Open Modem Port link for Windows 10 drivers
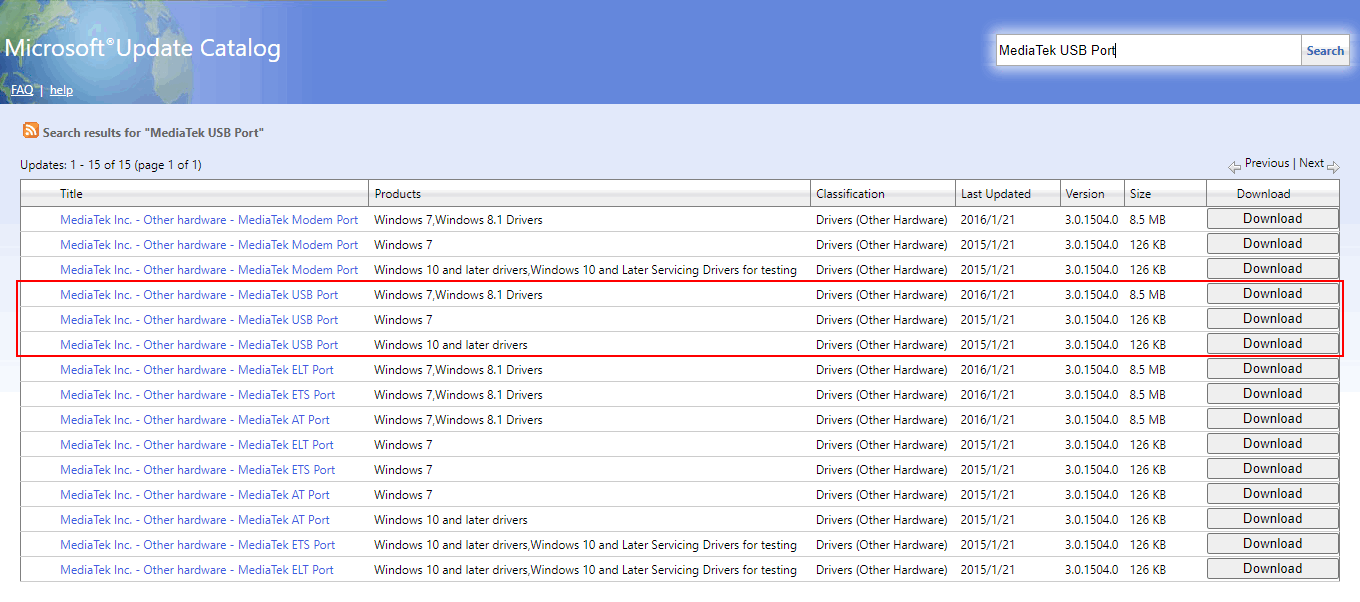Screen dimensions: 1360x602 [x=209, y=270]
